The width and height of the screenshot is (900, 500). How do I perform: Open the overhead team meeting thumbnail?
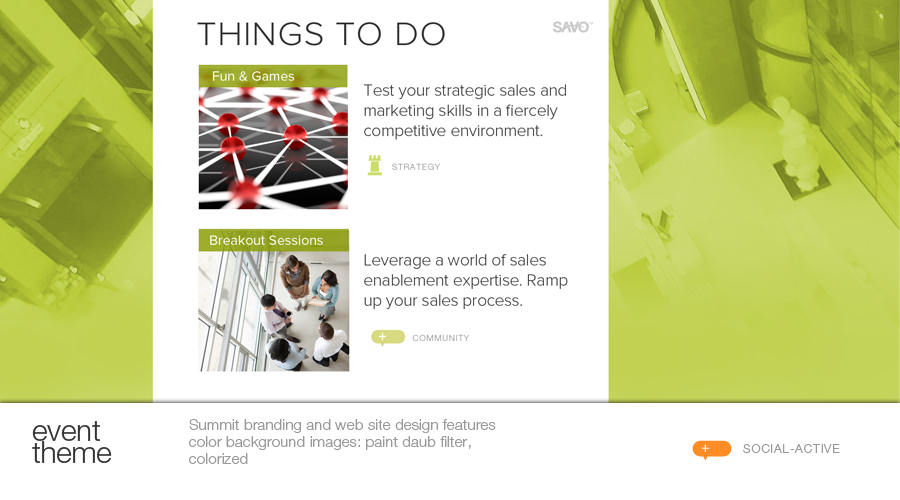tap(273, 311)
